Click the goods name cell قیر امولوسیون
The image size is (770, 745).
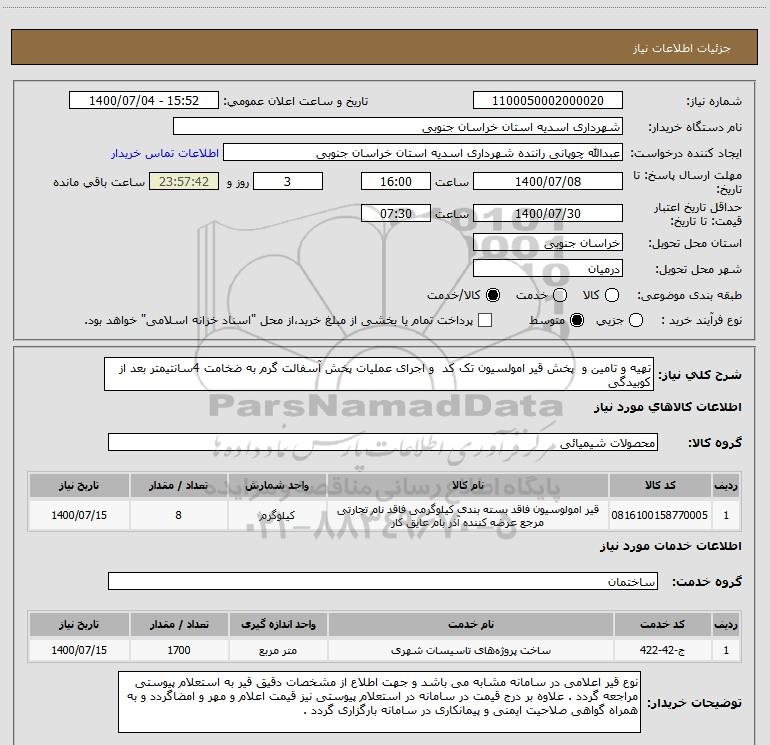(468, 516)
